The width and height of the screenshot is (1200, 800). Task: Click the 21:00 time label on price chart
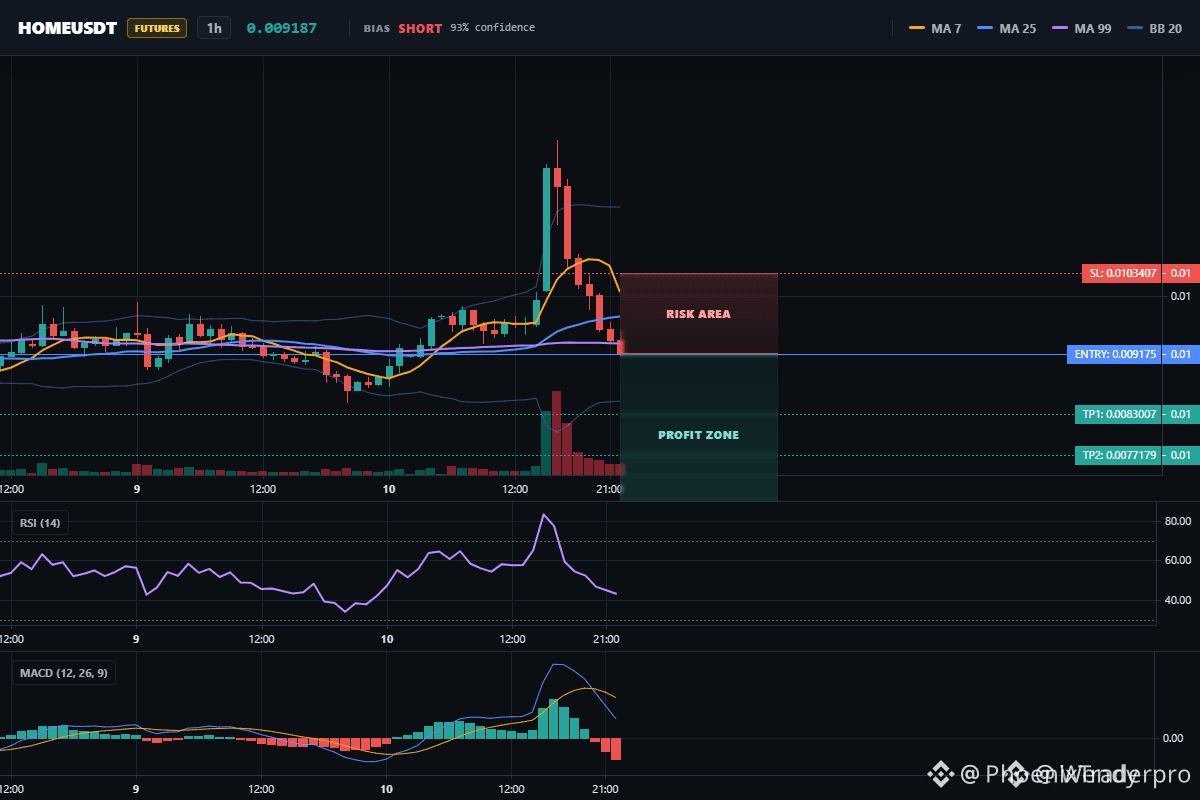(607, 489)
